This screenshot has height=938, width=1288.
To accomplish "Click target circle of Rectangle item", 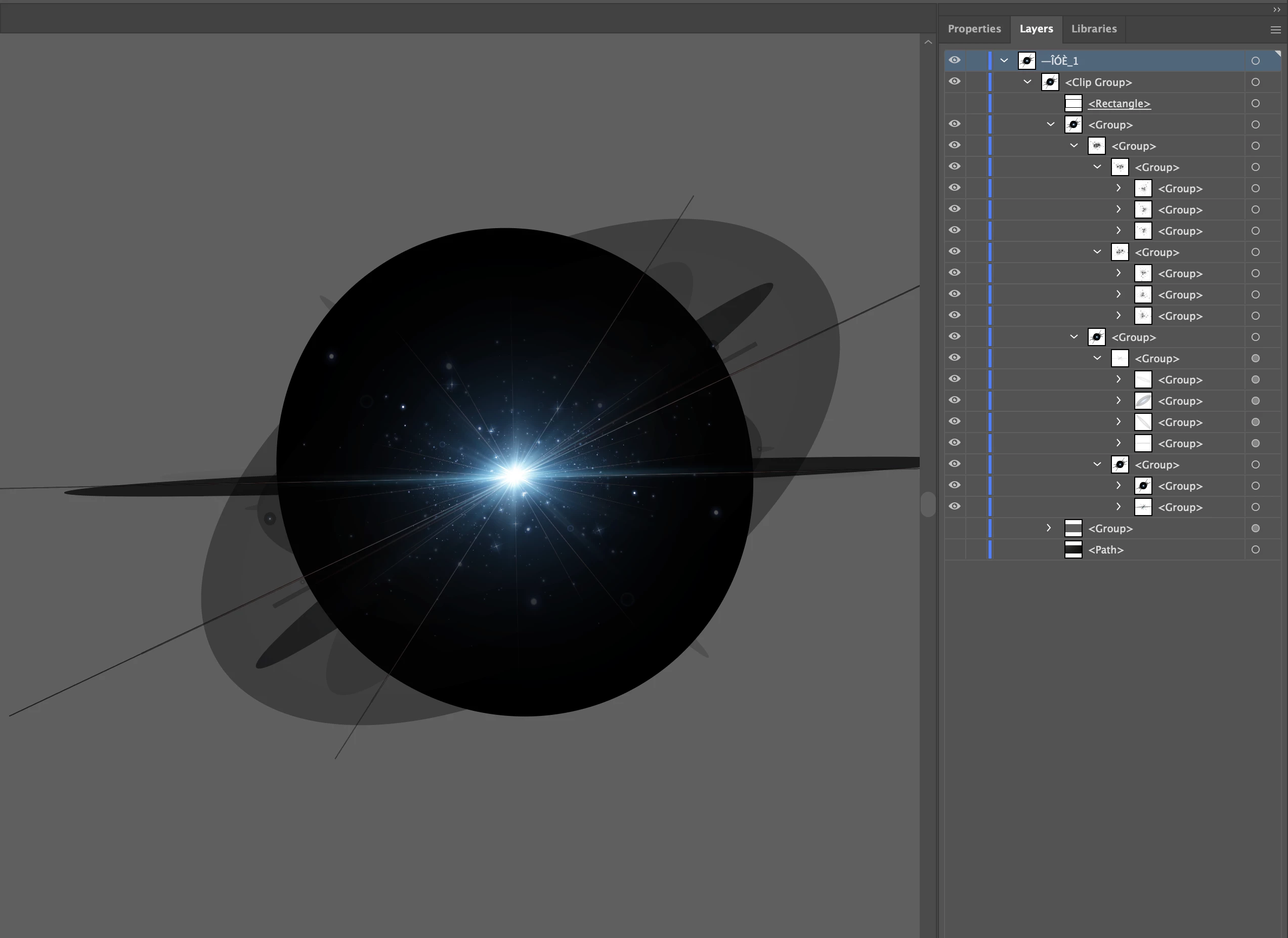I will 1255,103.
